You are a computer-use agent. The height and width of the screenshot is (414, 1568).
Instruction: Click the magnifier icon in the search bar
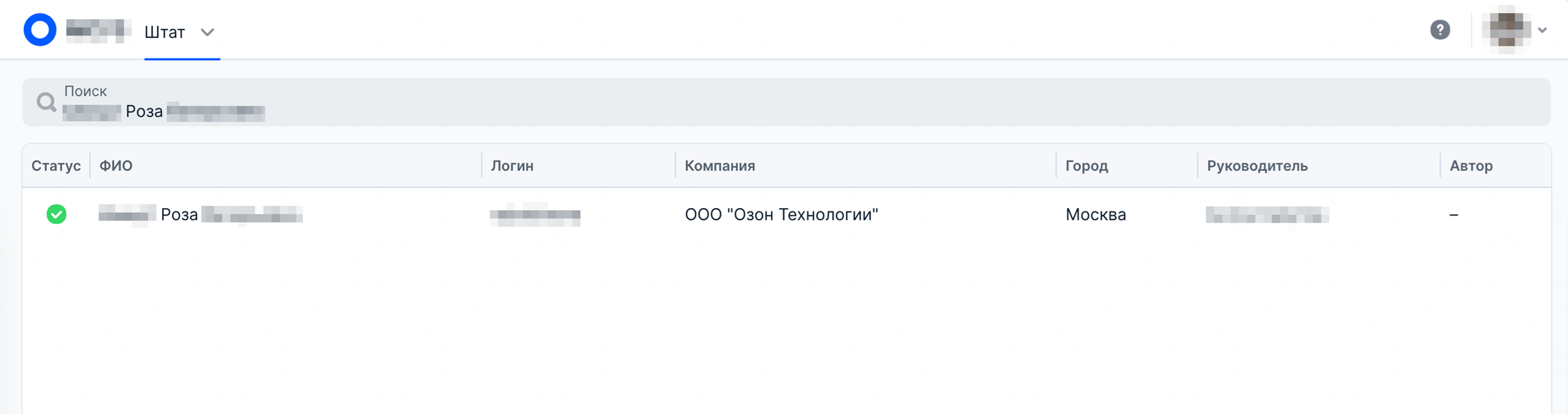point(46,102)
